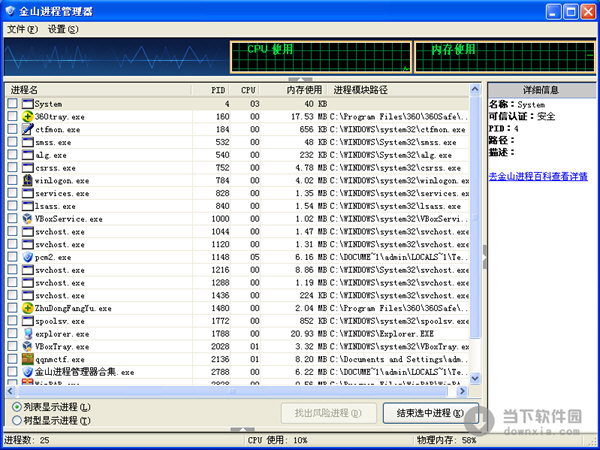
Task: Click the CPU 使用: 10% status entry
Action: [277, 440]
